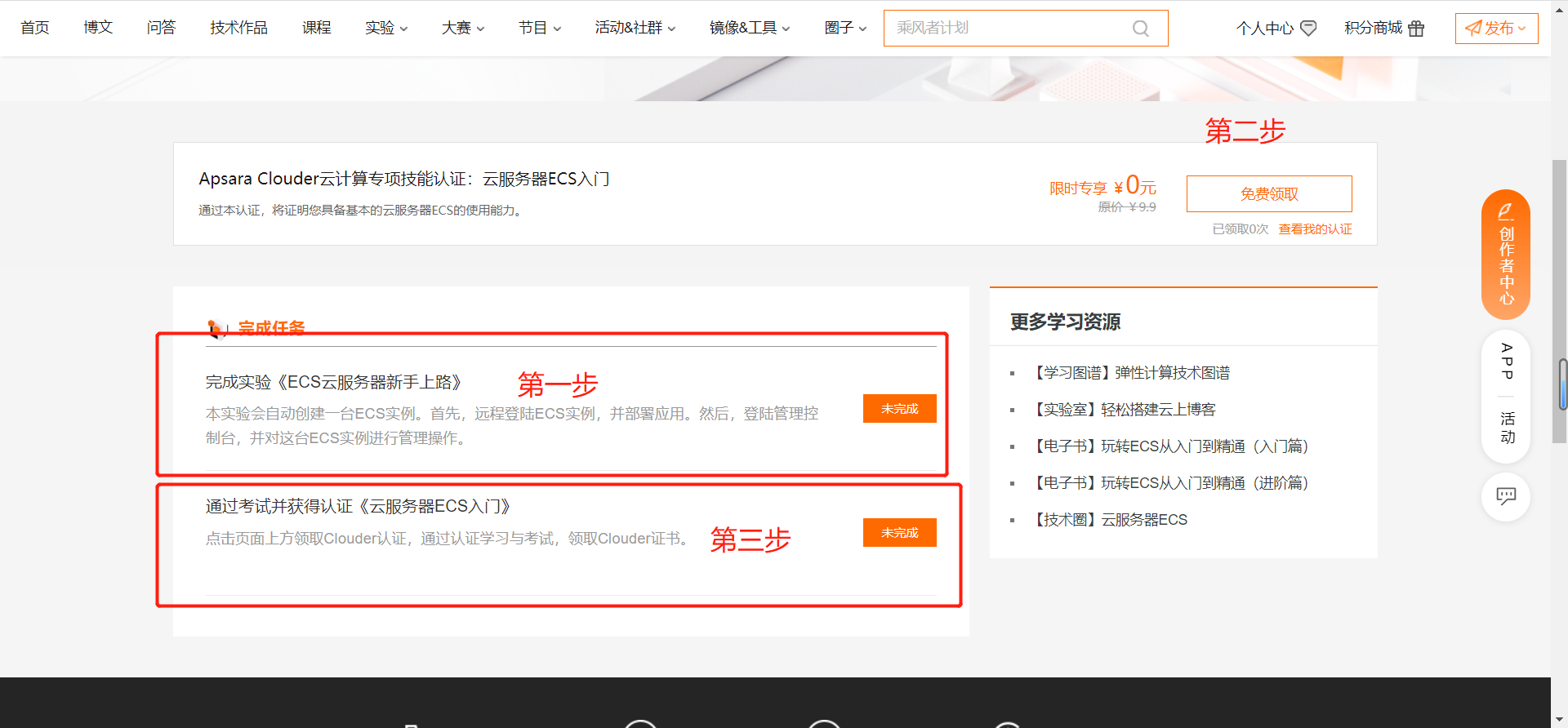Open the 活动 floating shortcut
Screen dimensions: 1568x728
pos(1507,428)
